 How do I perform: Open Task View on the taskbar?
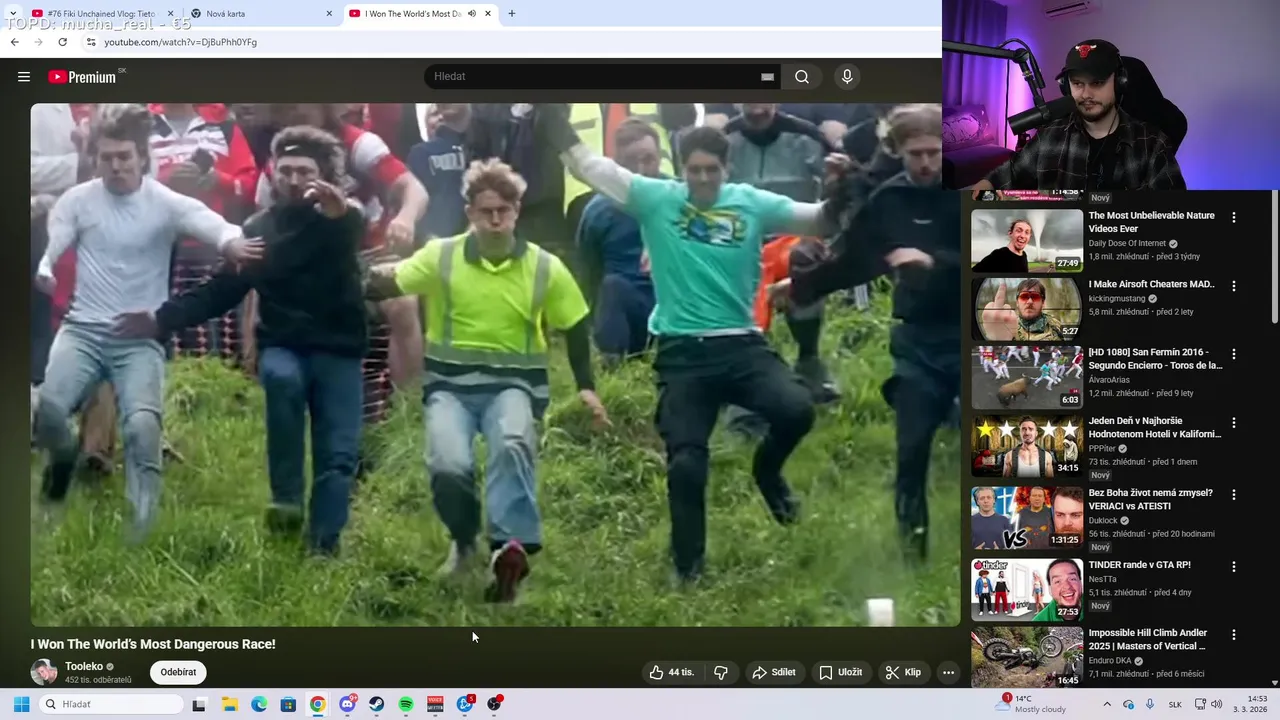click(x=199, y=704)
